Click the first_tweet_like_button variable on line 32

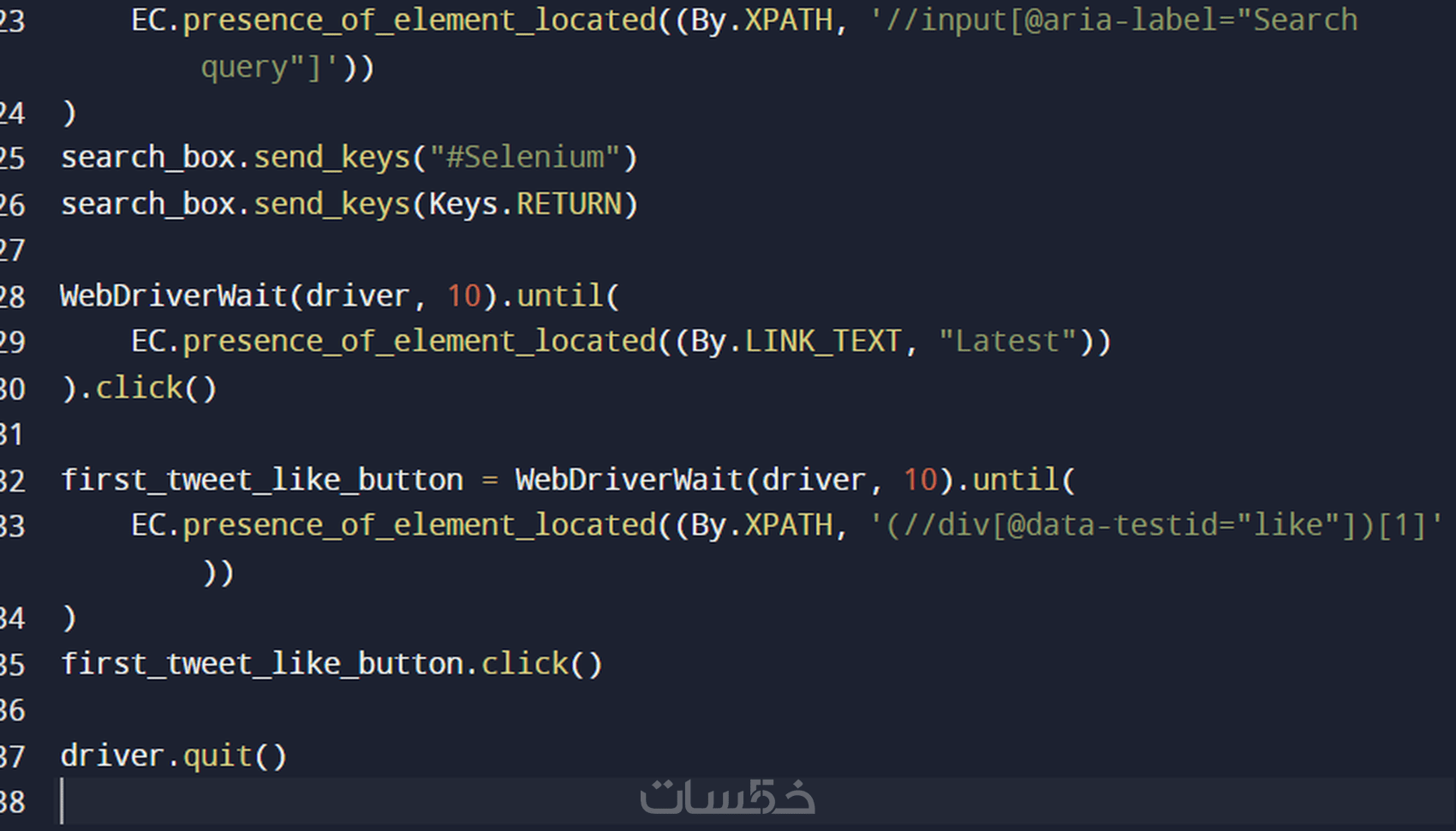(261, 480)
